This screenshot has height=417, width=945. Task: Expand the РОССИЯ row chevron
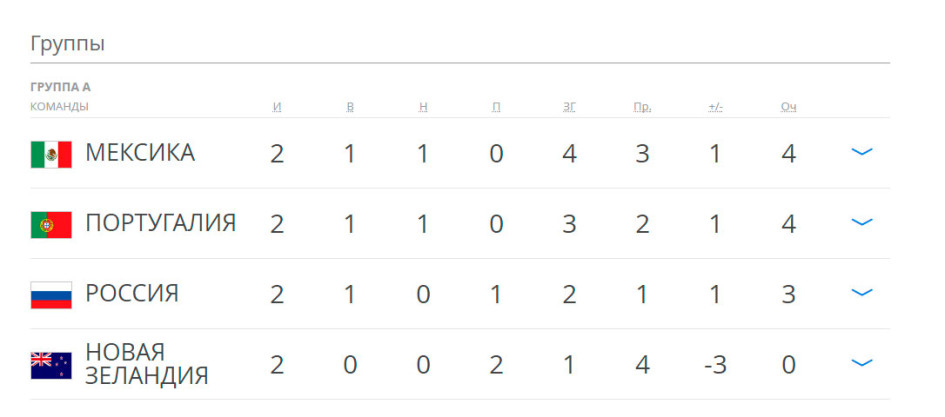[862, 293]
